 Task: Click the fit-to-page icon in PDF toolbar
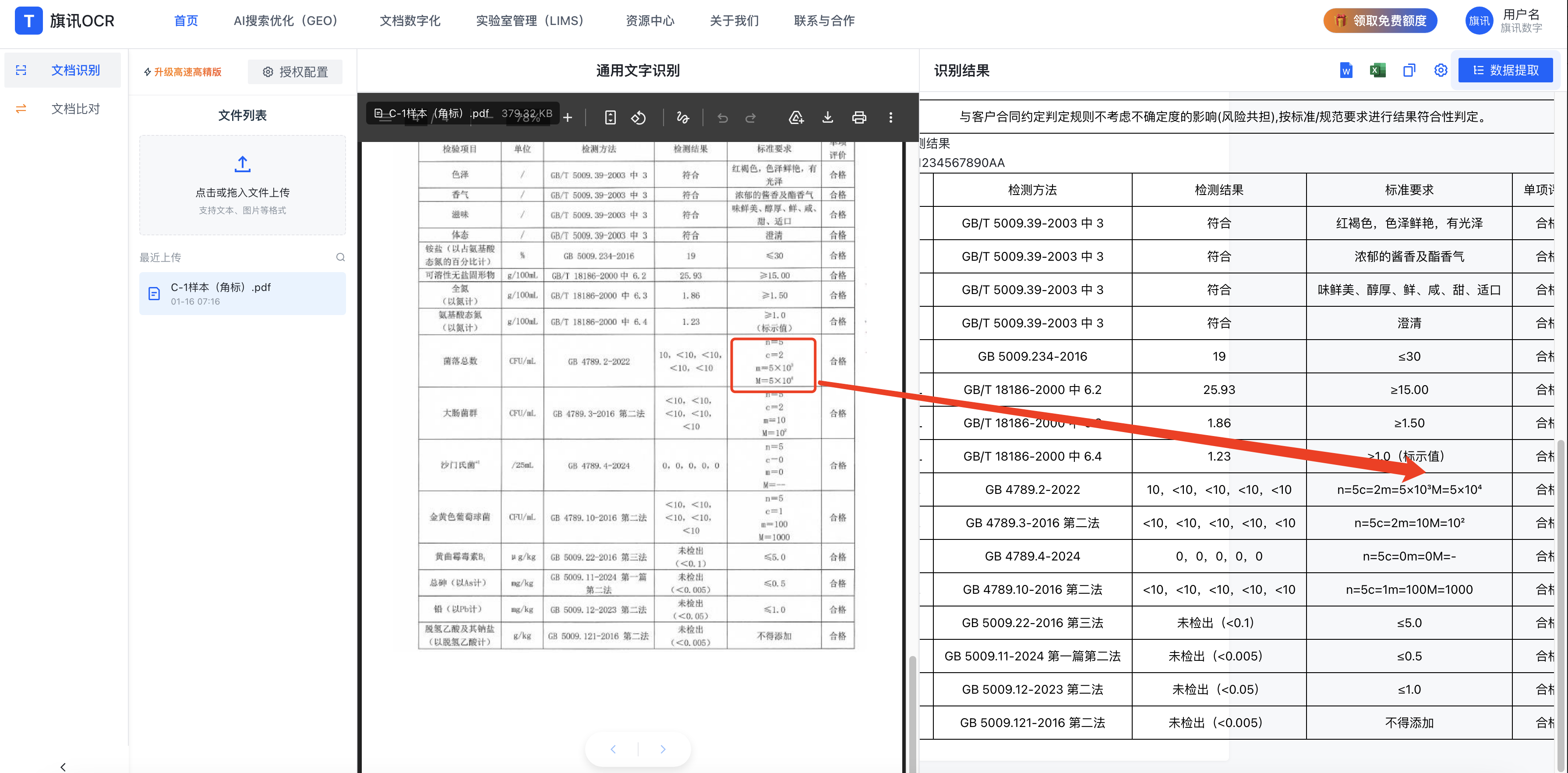pos(610,117)
